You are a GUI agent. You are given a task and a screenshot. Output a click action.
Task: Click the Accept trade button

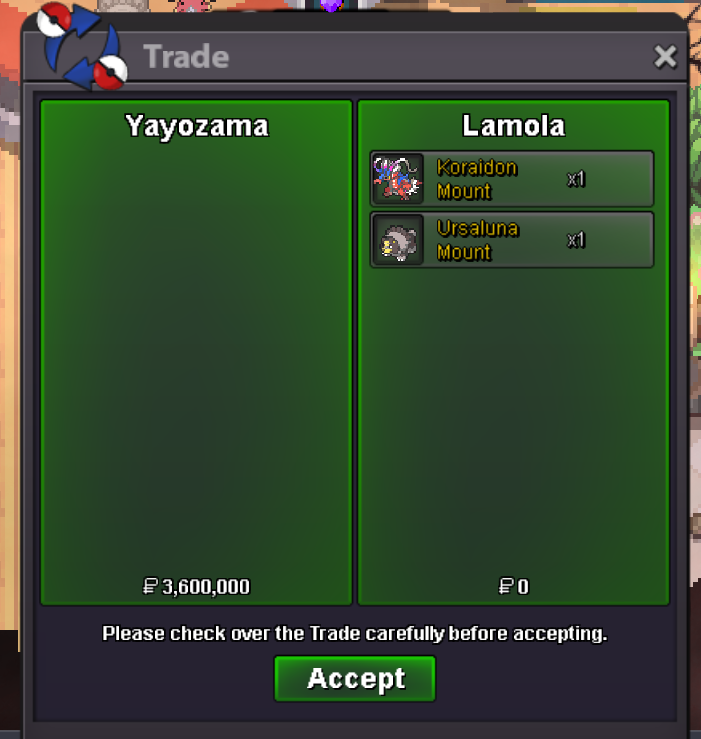click(355, 678)
